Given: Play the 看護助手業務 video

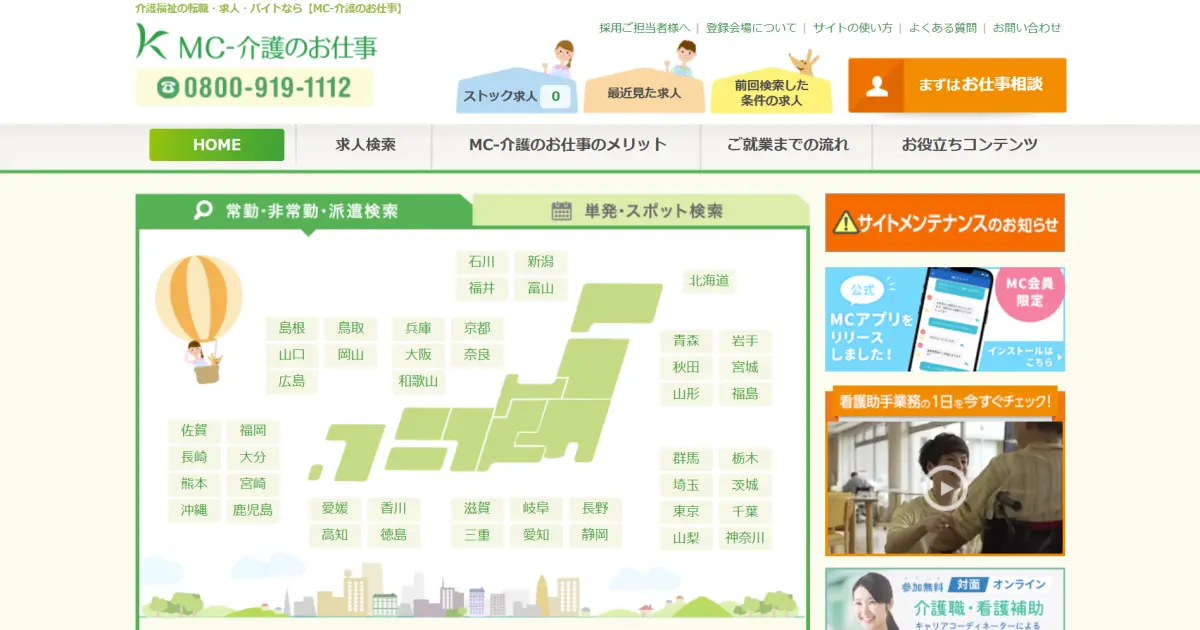Looking at the screenshot, I should 944,487.
